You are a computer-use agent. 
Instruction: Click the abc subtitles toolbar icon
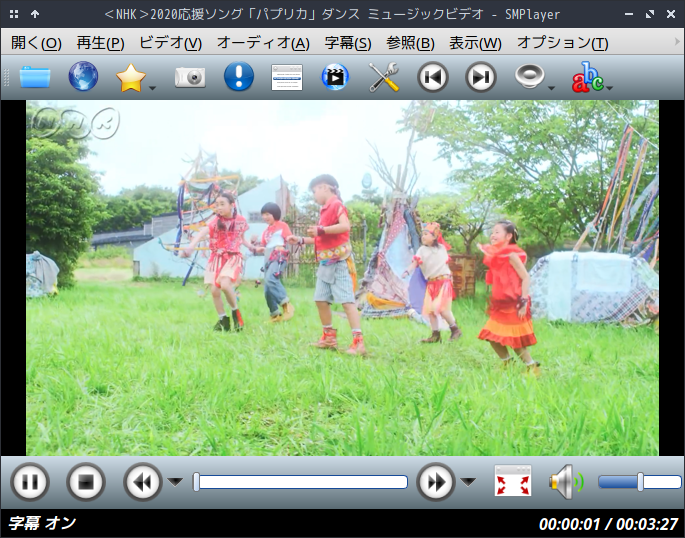coord(588,77)
